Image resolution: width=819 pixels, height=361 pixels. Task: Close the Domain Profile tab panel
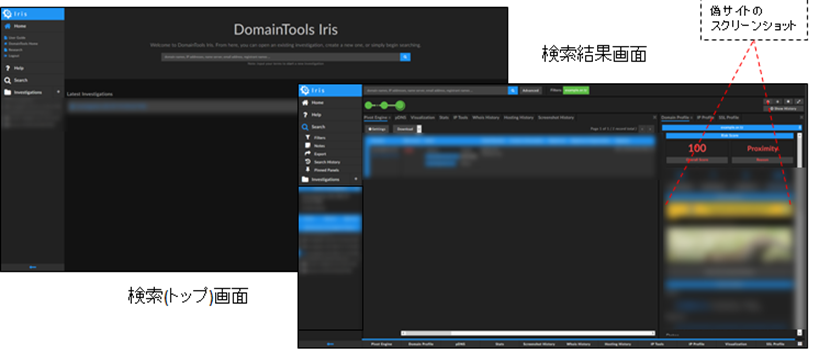pyautogui.click(x=802, y=118)
